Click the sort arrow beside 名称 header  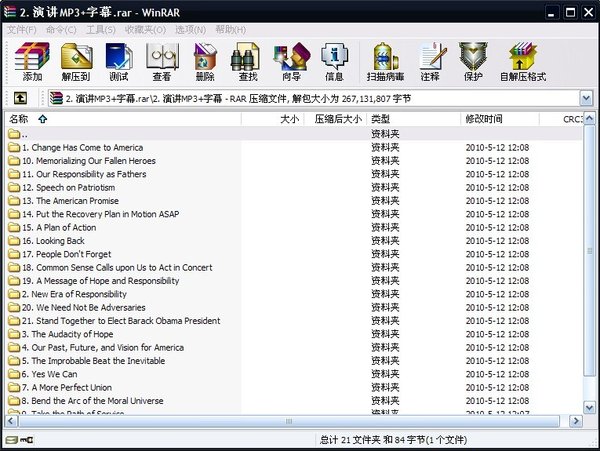click(42, 119)
